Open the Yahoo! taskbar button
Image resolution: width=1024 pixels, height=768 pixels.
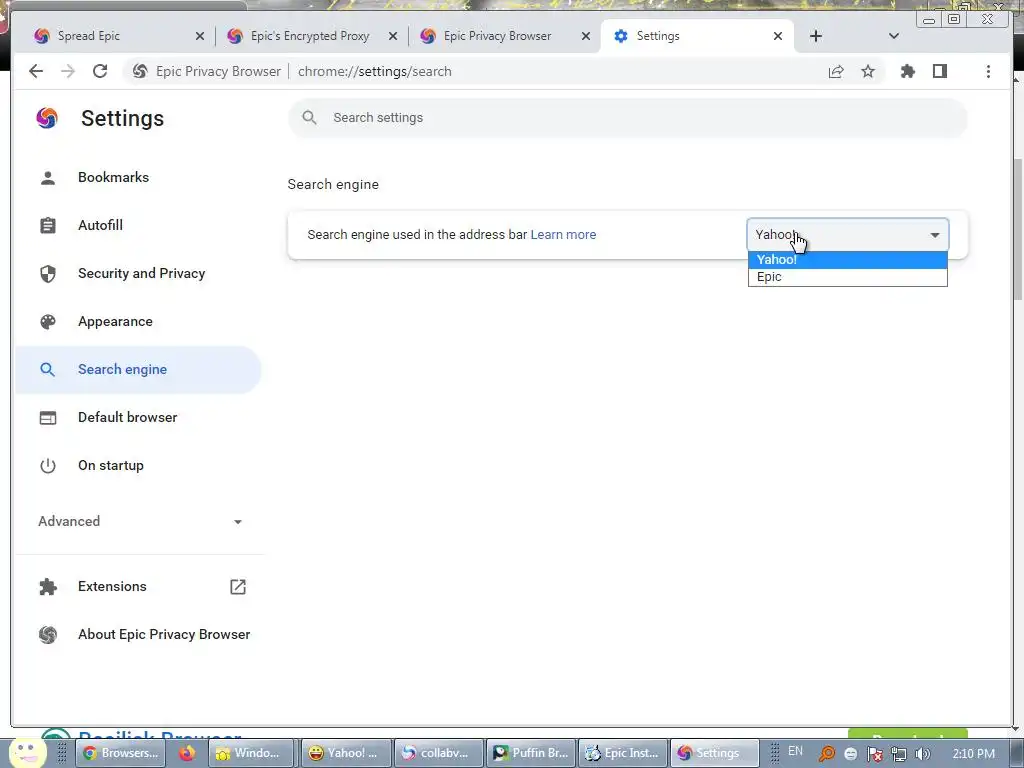coord(346,753)
